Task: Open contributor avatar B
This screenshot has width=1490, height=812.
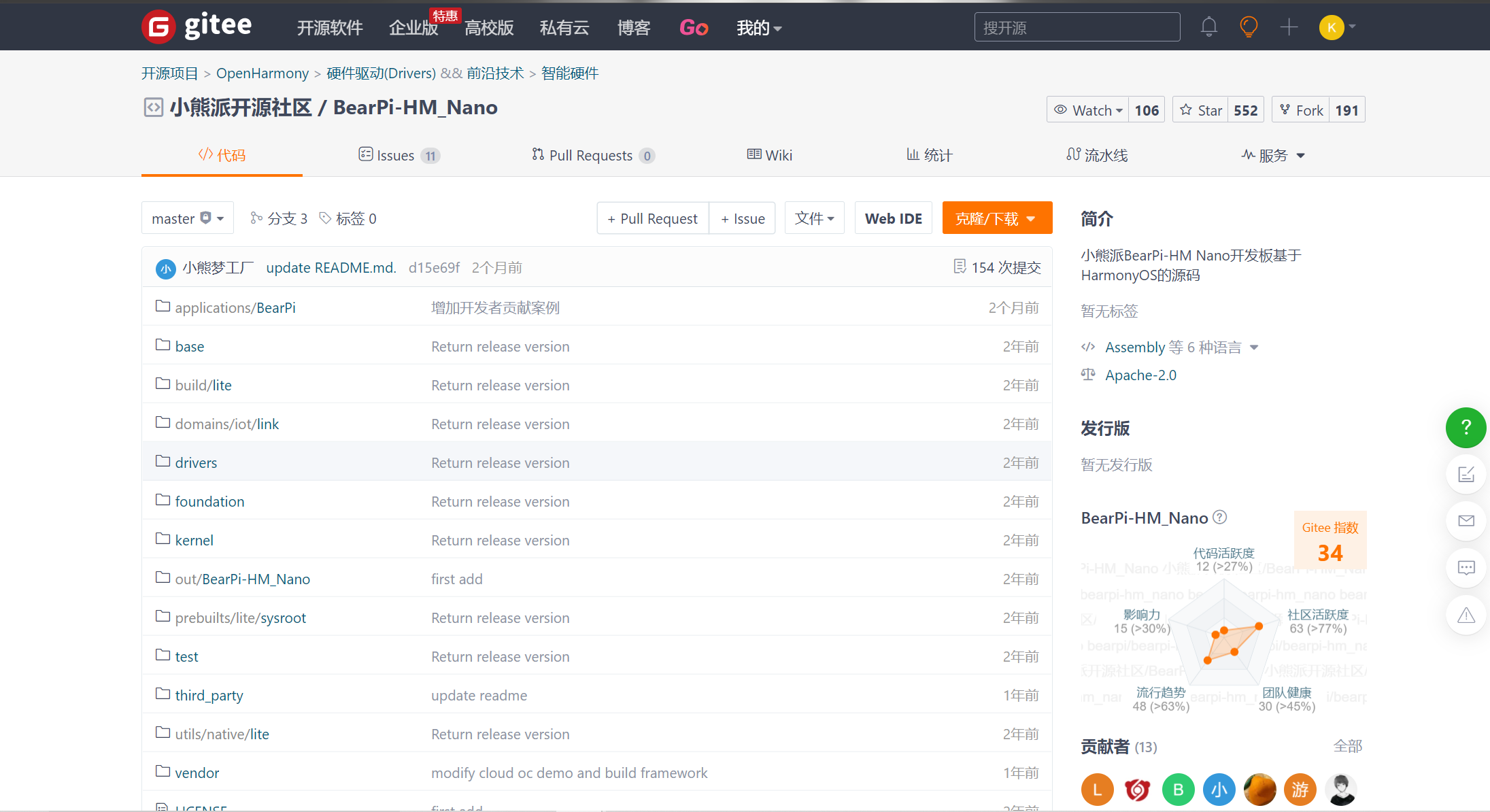Action: (x=1179, y=790)
